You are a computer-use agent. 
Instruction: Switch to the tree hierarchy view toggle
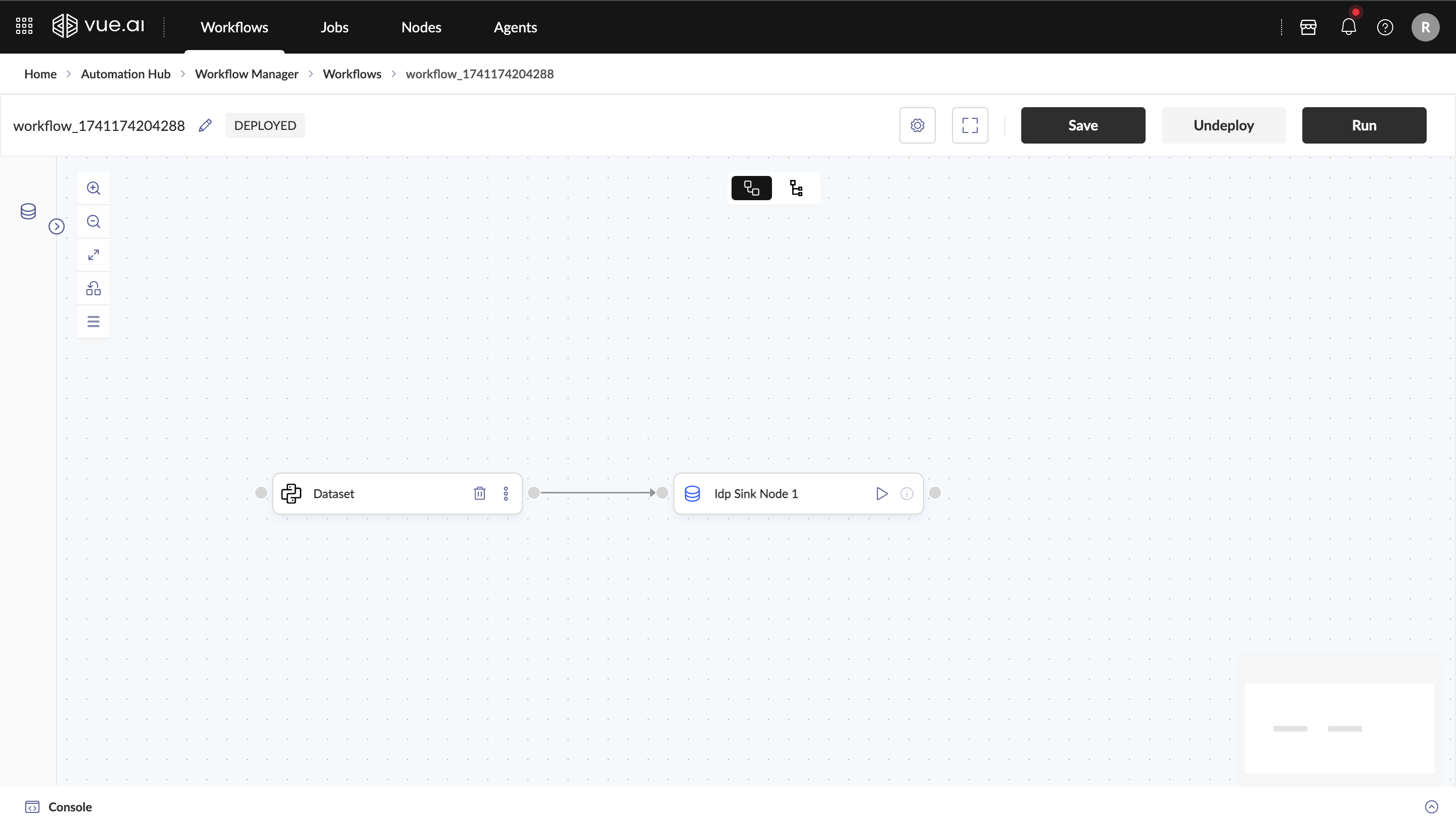click(x=796, y=188)
